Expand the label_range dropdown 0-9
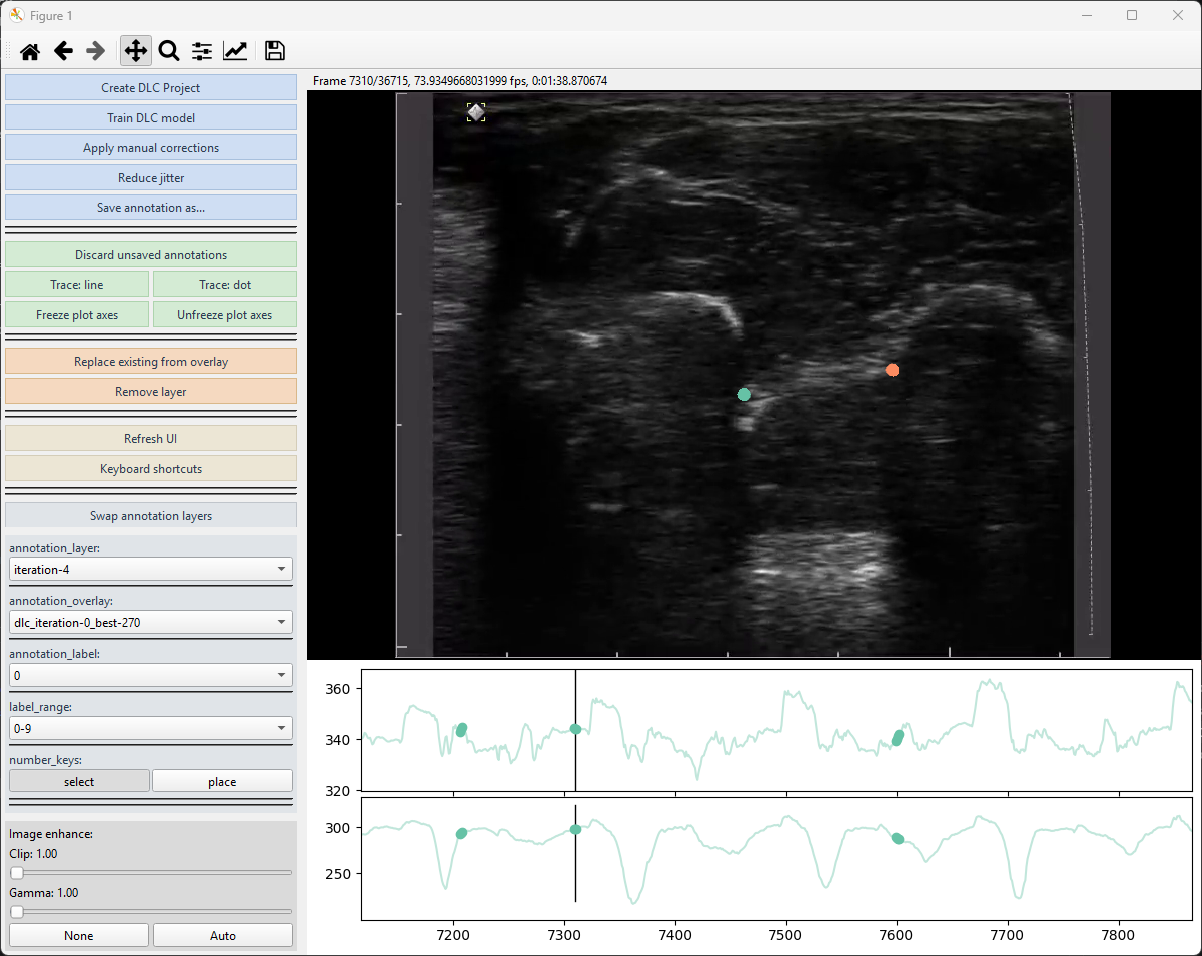This screenshot has height=956, width=1202. [151, 728]
